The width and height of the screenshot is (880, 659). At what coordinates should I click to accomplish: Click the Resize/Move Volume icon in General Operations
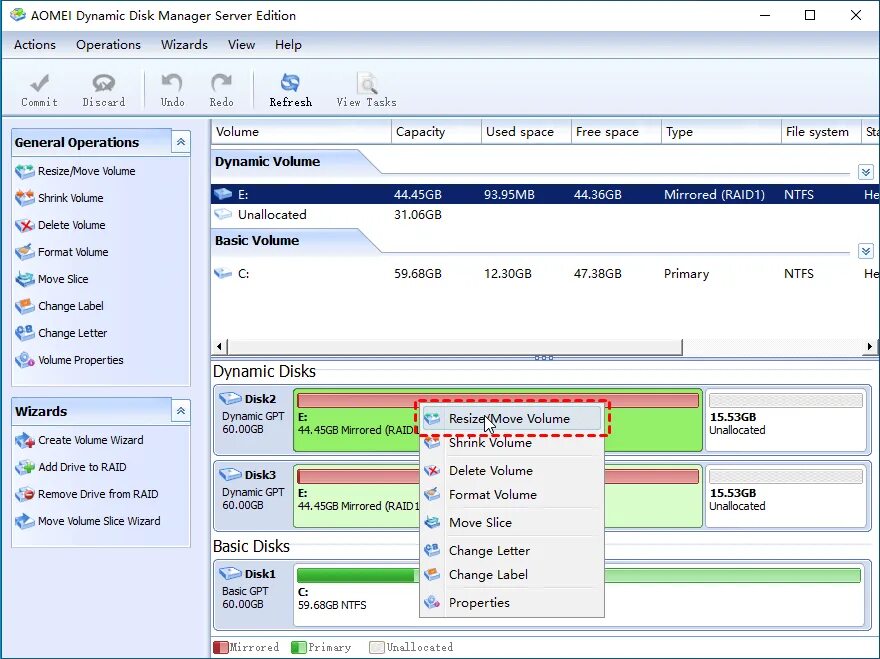[x=25, y=171]
